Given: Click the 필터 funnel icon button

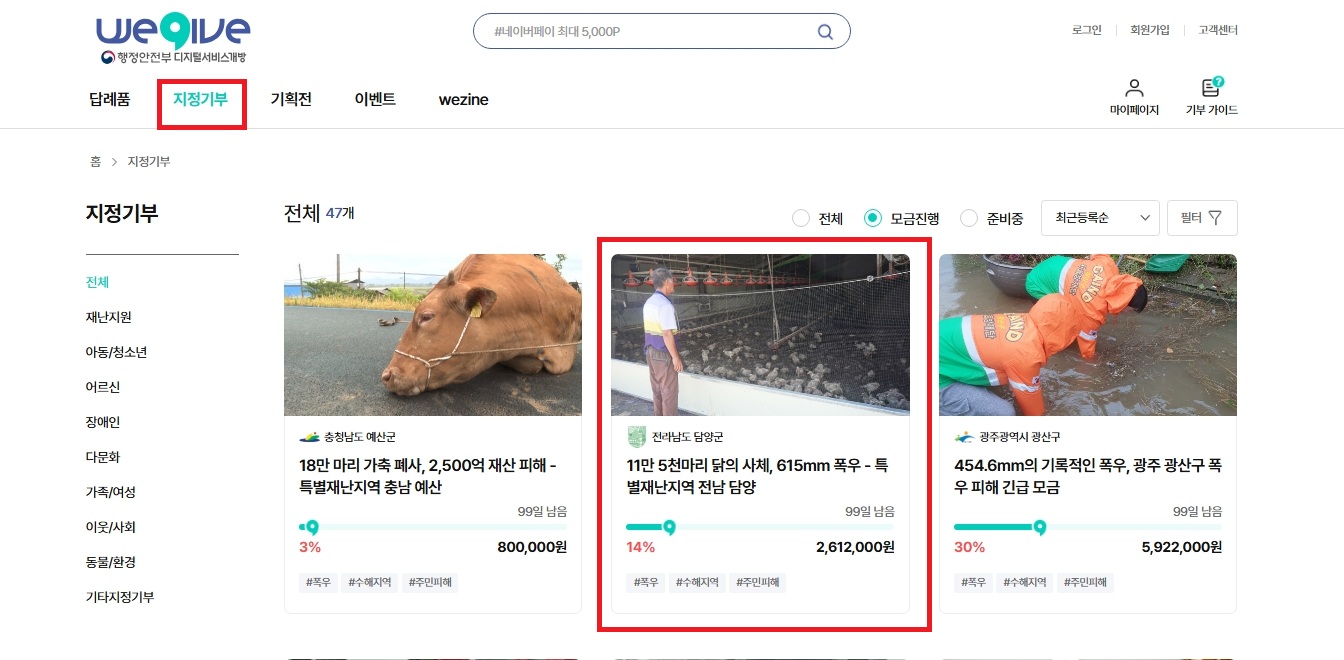Looking at the screenshot, I should 1202,218.
